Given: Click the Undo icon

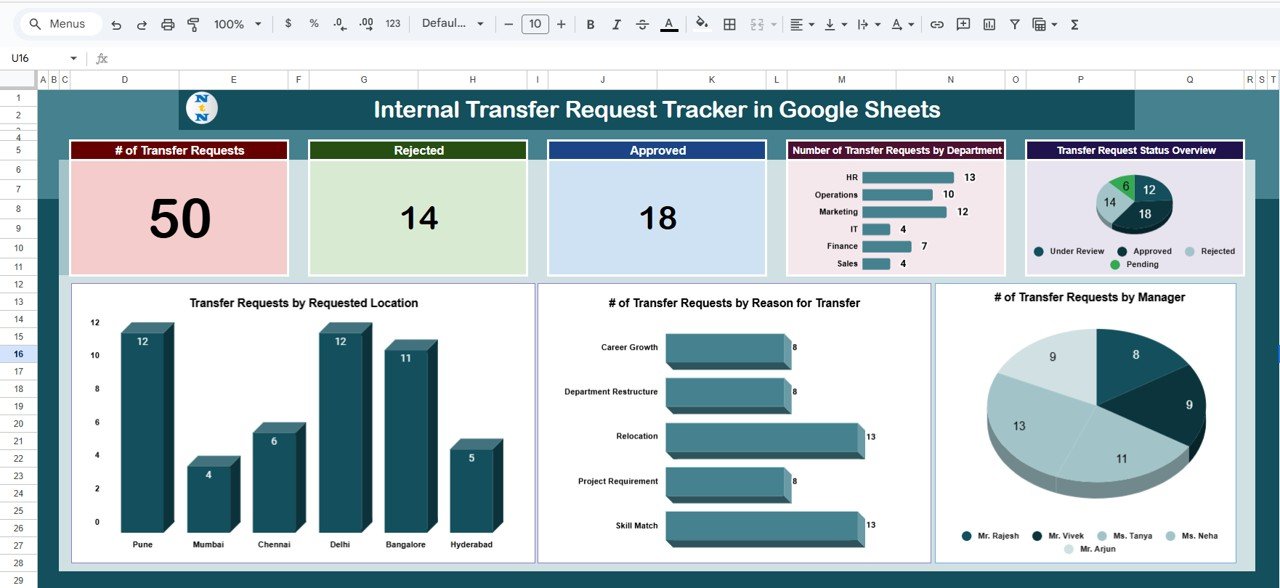Looking at the screenshot, I should point(117,24).
